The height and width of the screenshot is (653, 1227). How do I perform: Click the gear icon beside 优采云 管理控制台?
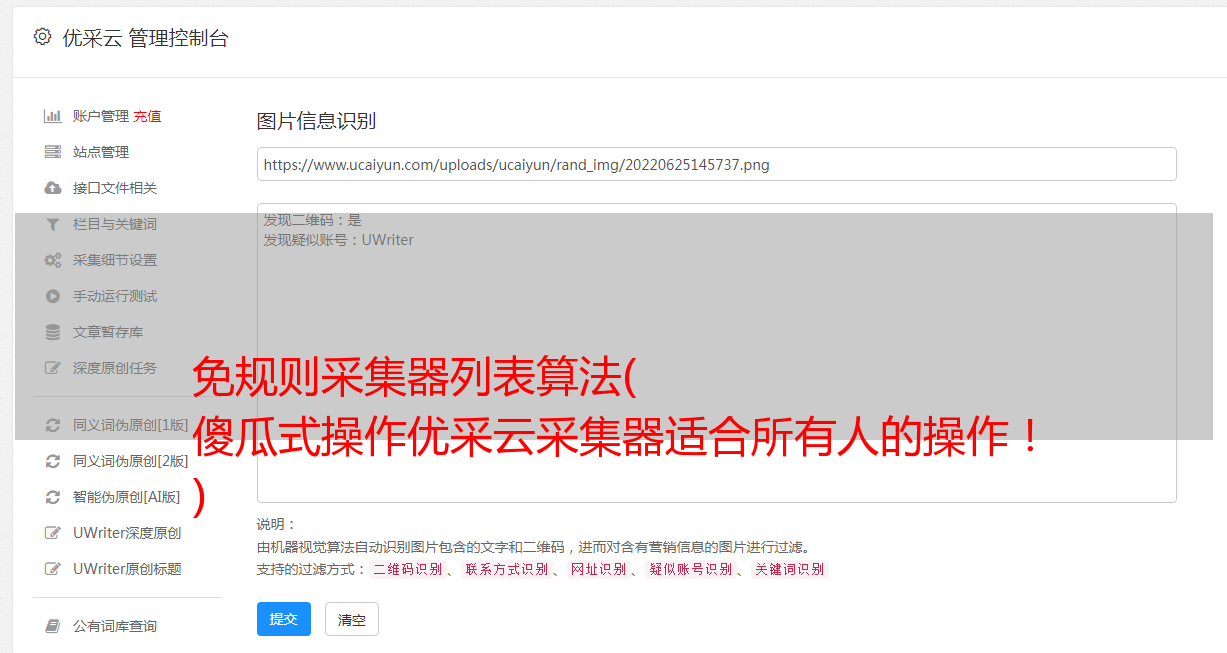[x=42, y=37]
